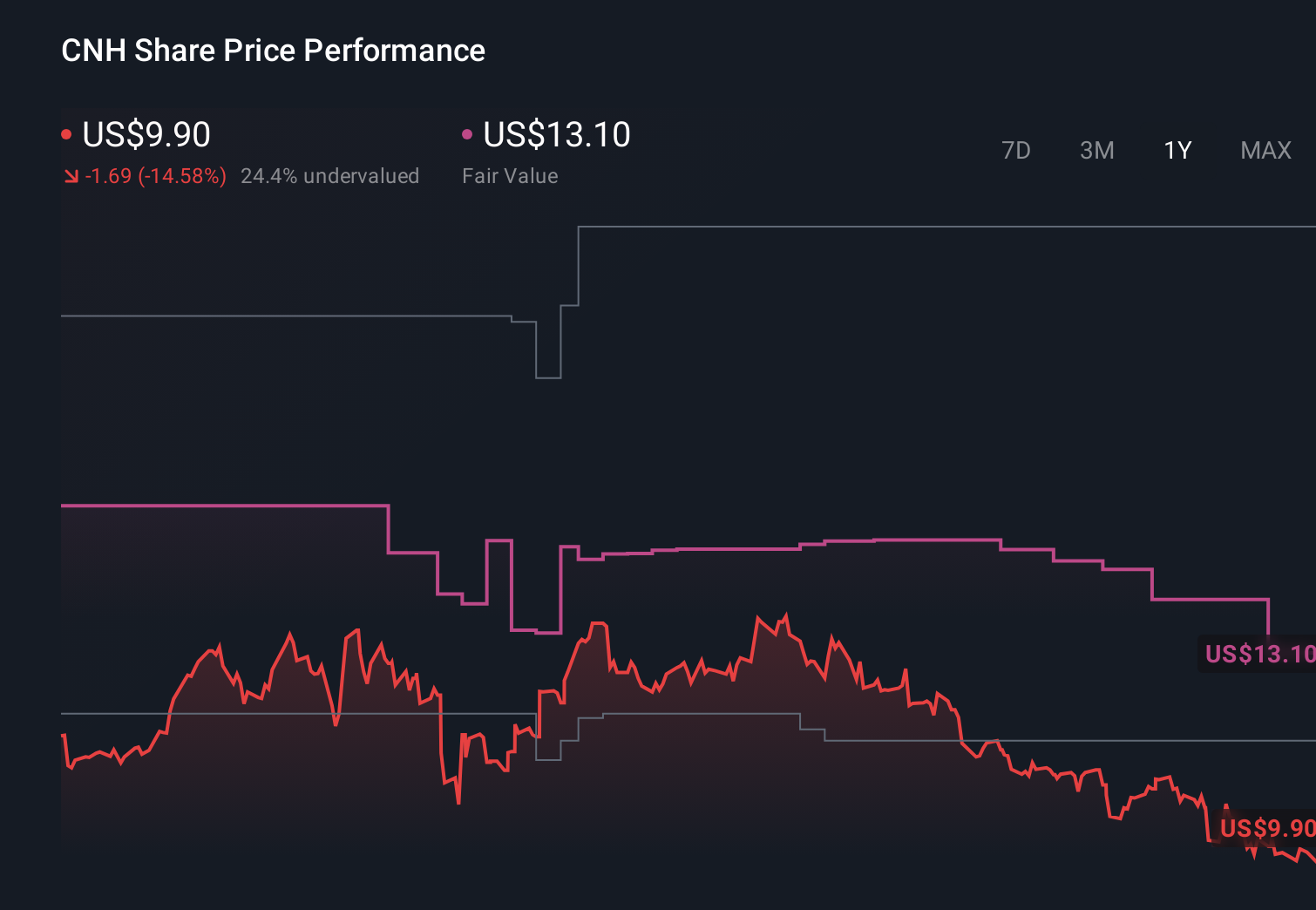Click the -1.69 (-14.58%) change text
The height and width of the screenshot is (910, 1316).
(x=155, y=176)
